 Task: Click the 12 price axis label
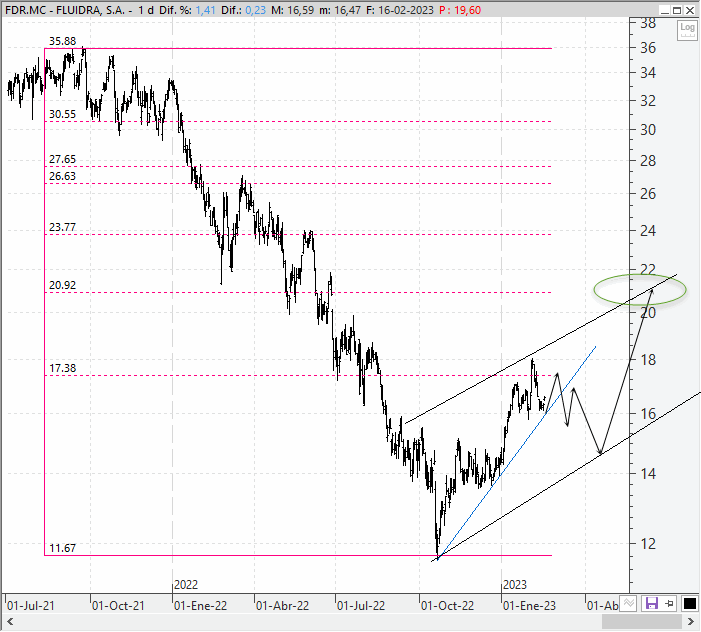pyautogui.click(x=648, y=544)
